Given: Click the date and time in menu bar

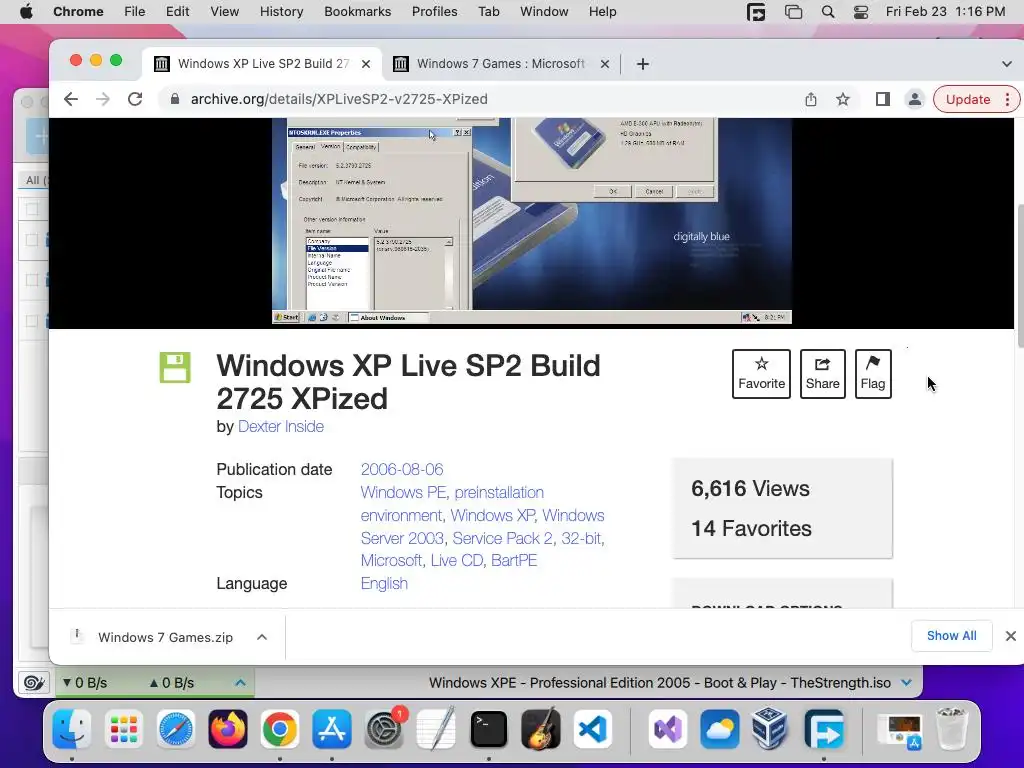Looking at the screenshot, I should point(945,12).
